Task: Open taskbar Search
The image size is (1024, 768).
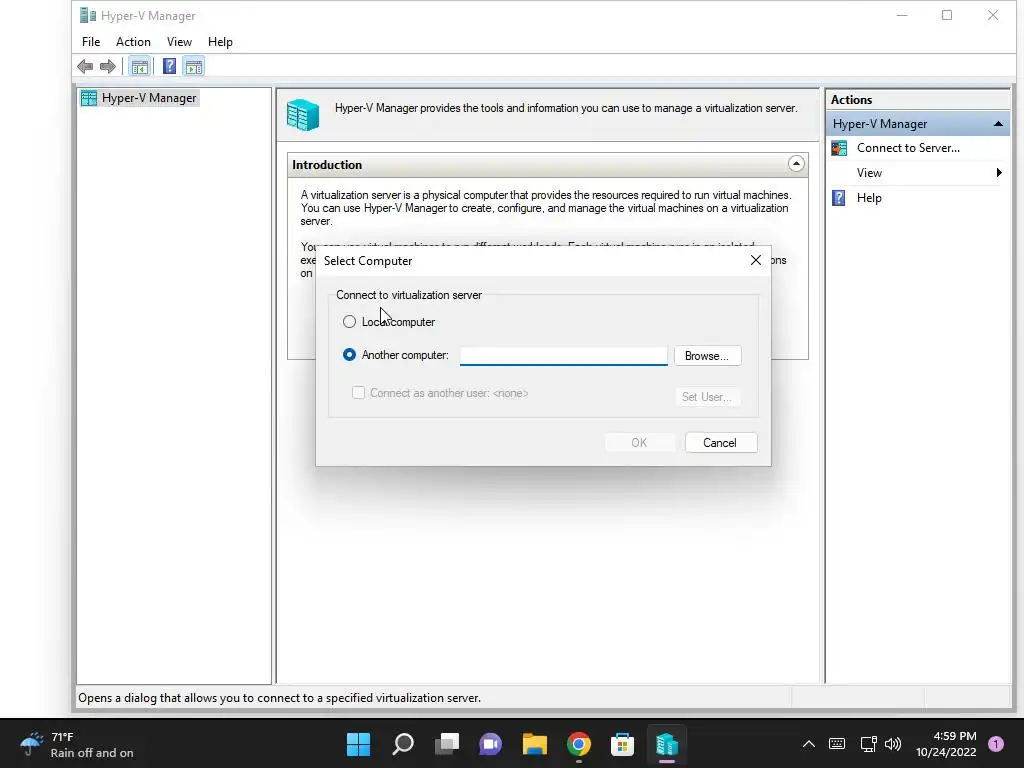Action: click(403, 744)
